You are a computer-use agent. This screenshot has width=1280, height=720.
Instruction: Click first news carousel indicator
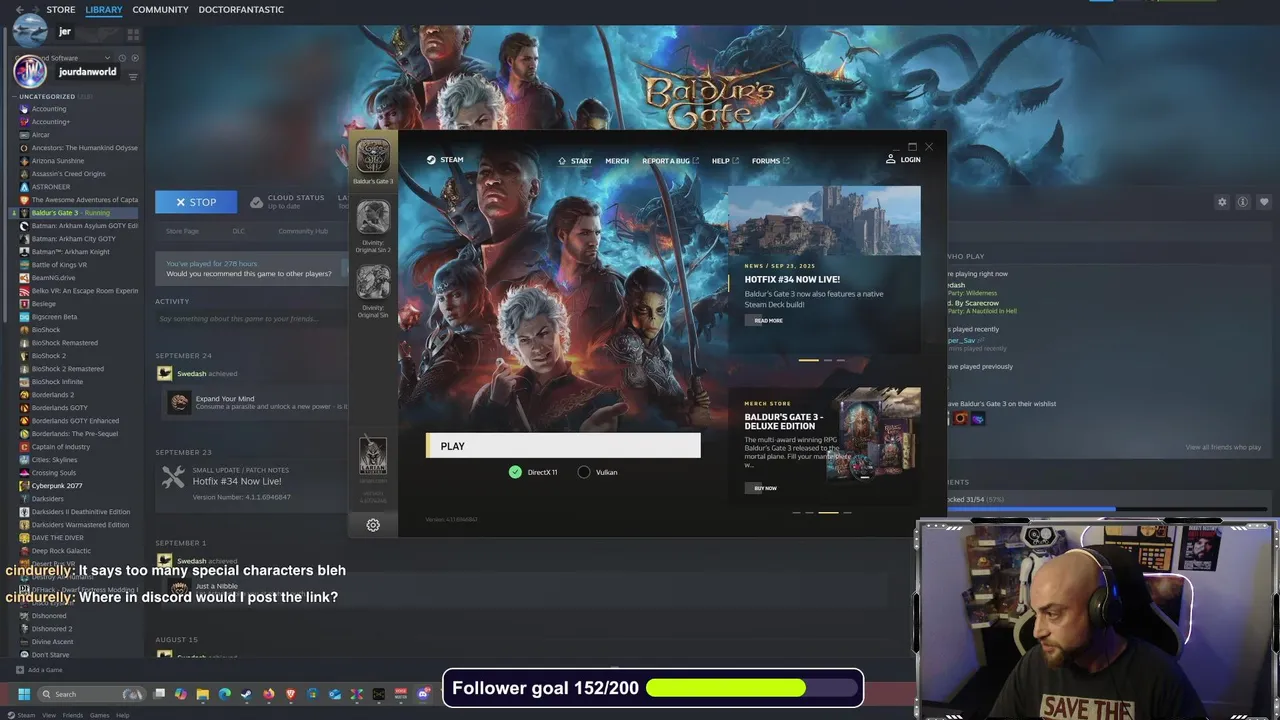(x=808, y=360)
